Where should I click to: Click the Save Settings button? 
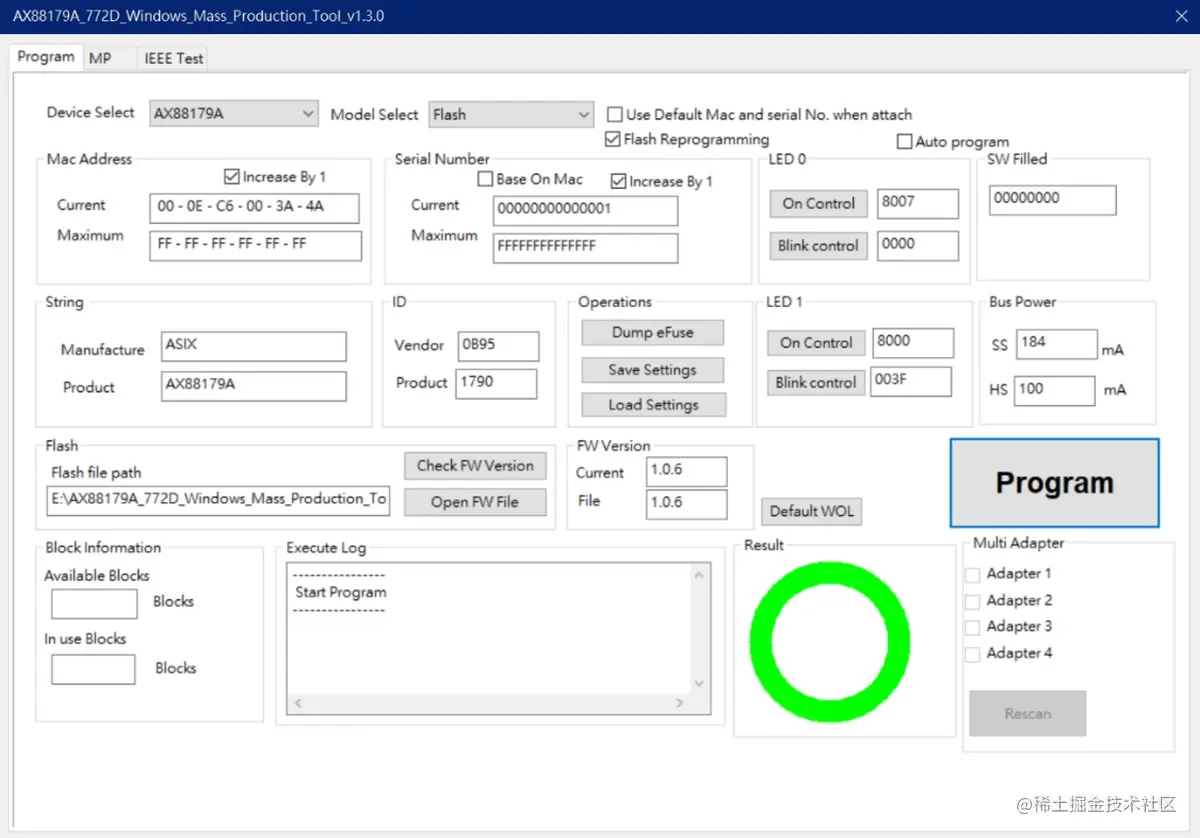coord(653,370)
